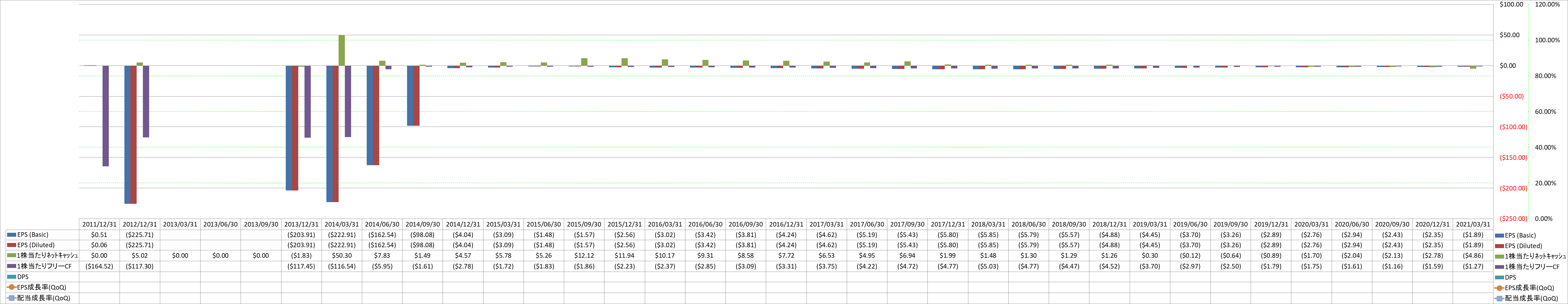Click the ($0.89) net cash cell

tap(1271, 256)
